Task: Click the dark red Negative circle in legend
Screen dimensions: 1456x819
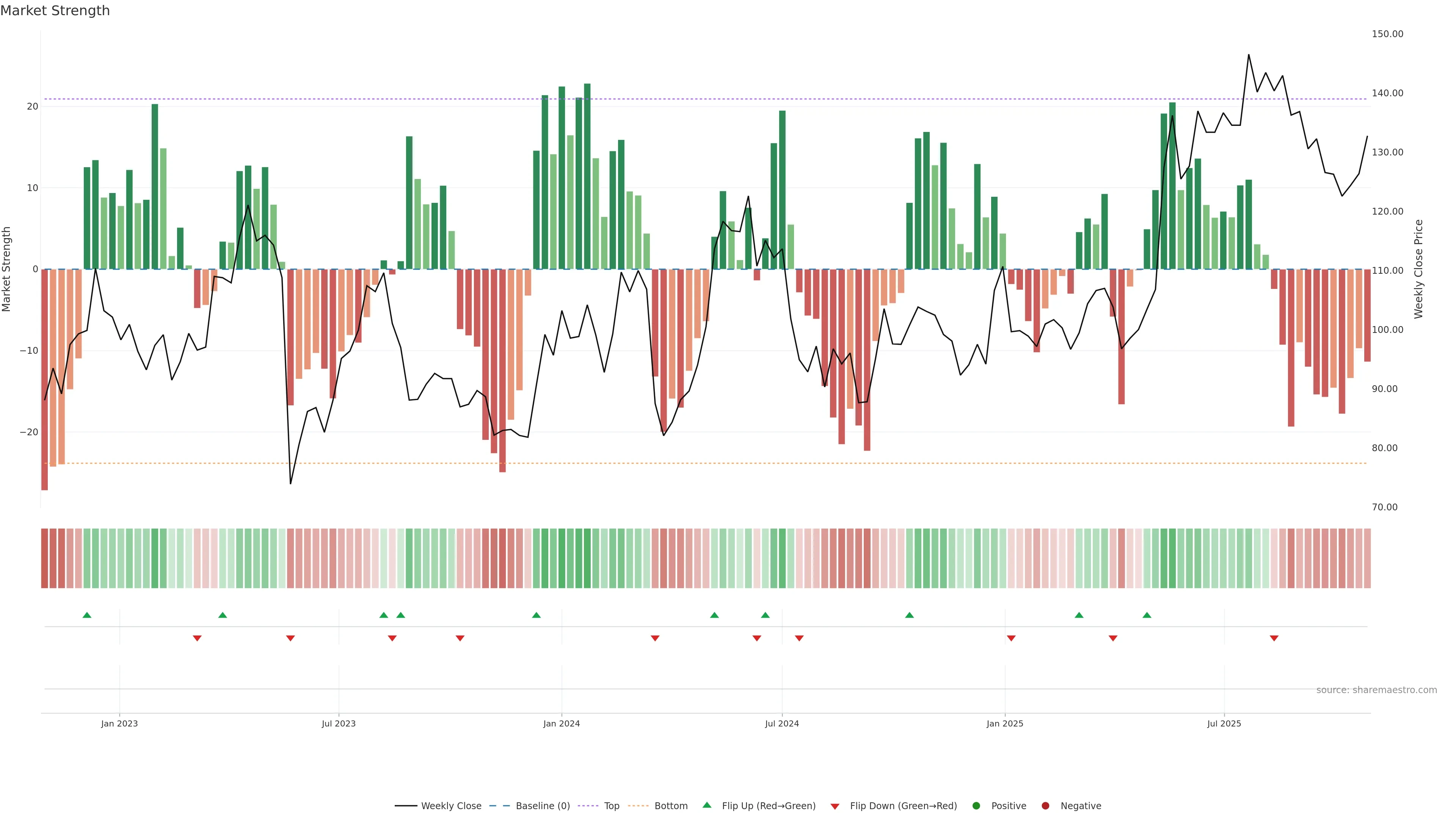Action: tap(1045, 806)
